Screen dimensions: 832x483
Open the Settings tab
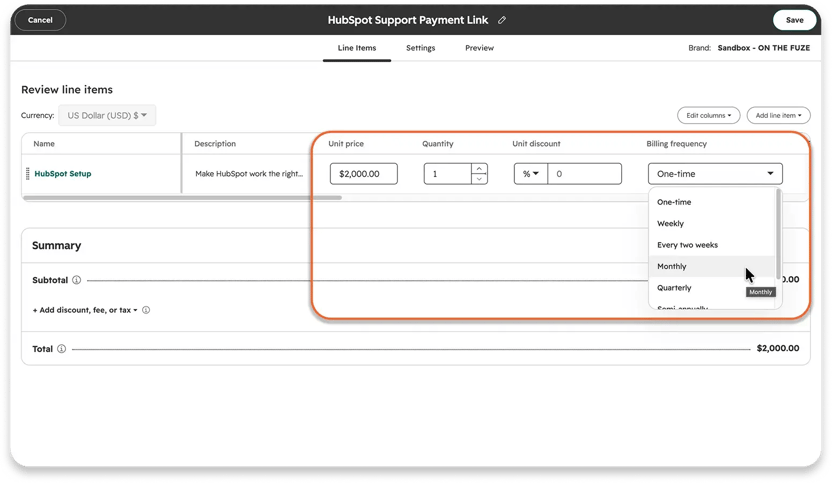(x=421, y=48)
